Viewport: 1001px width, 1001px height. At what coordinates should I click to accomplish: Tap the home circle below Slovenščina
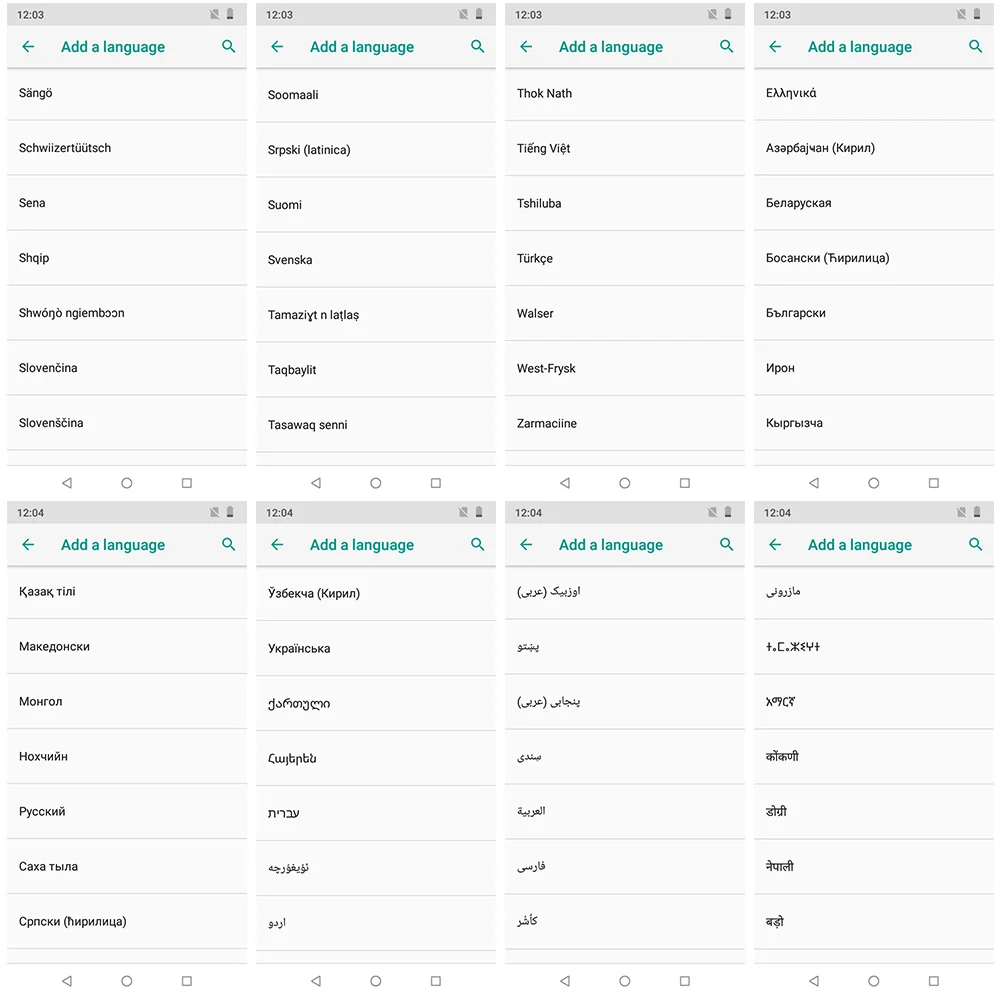127,483
